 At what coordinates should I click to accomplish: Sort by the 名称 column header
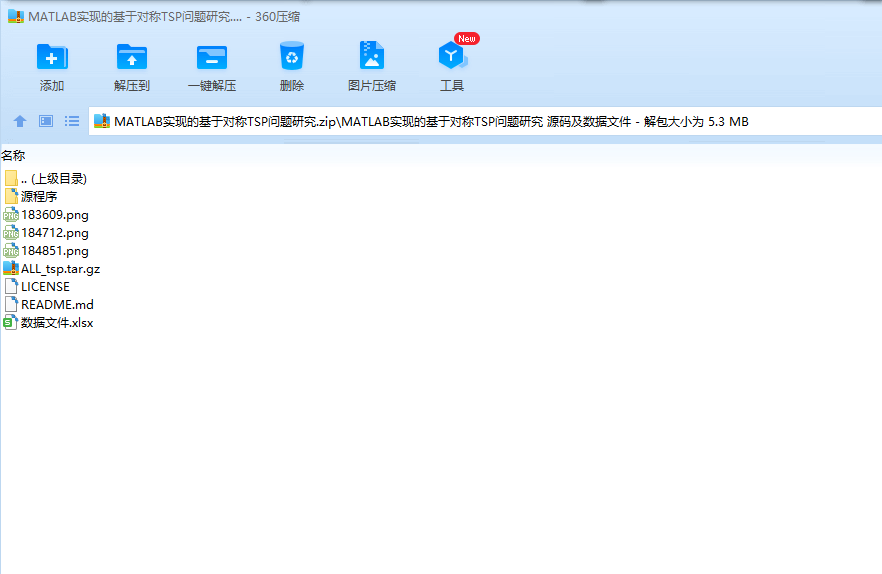click(x=13, y=155)
